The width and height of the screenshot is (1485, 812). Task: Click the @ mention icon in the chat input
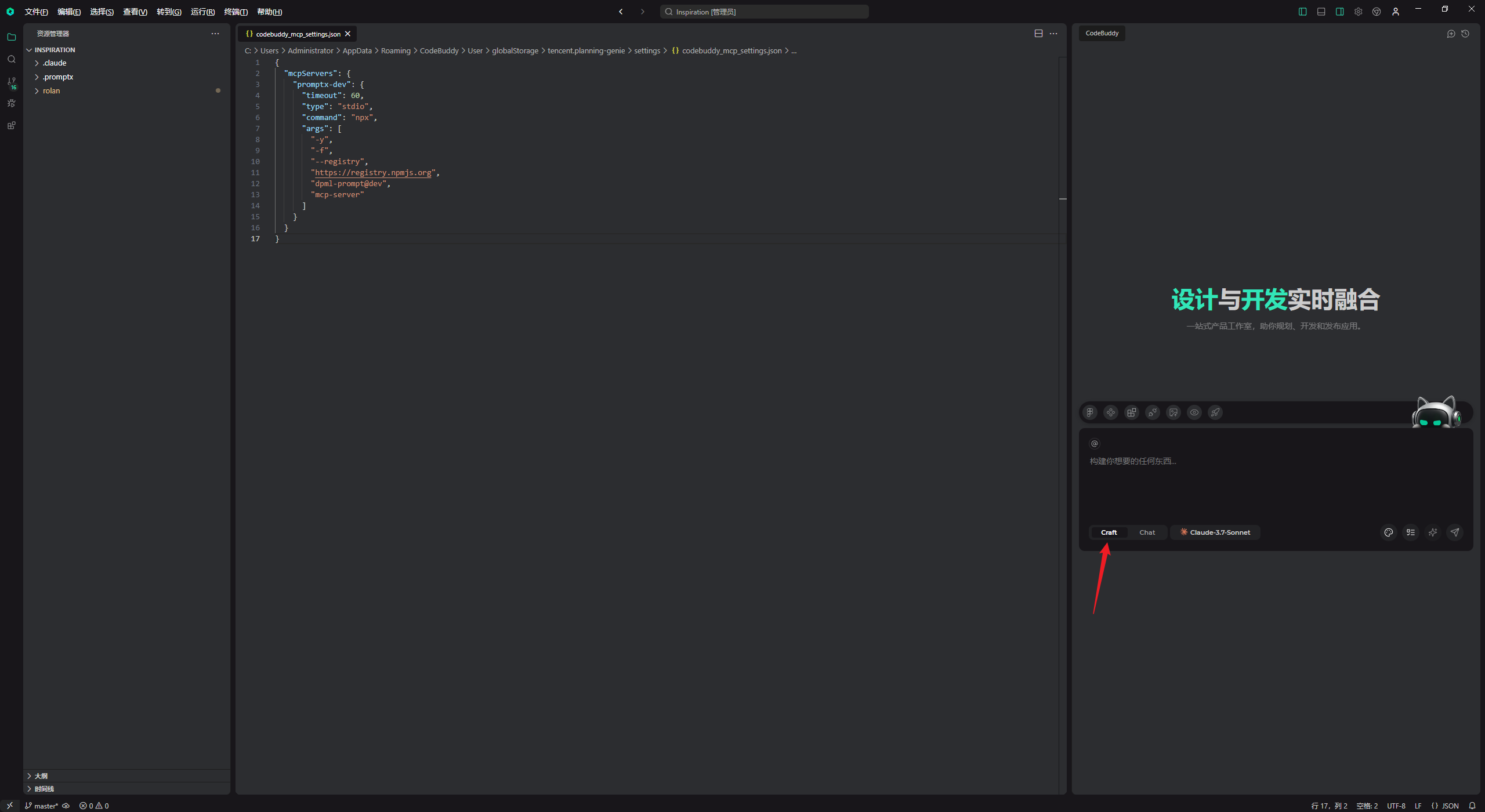coord(1095,444)
